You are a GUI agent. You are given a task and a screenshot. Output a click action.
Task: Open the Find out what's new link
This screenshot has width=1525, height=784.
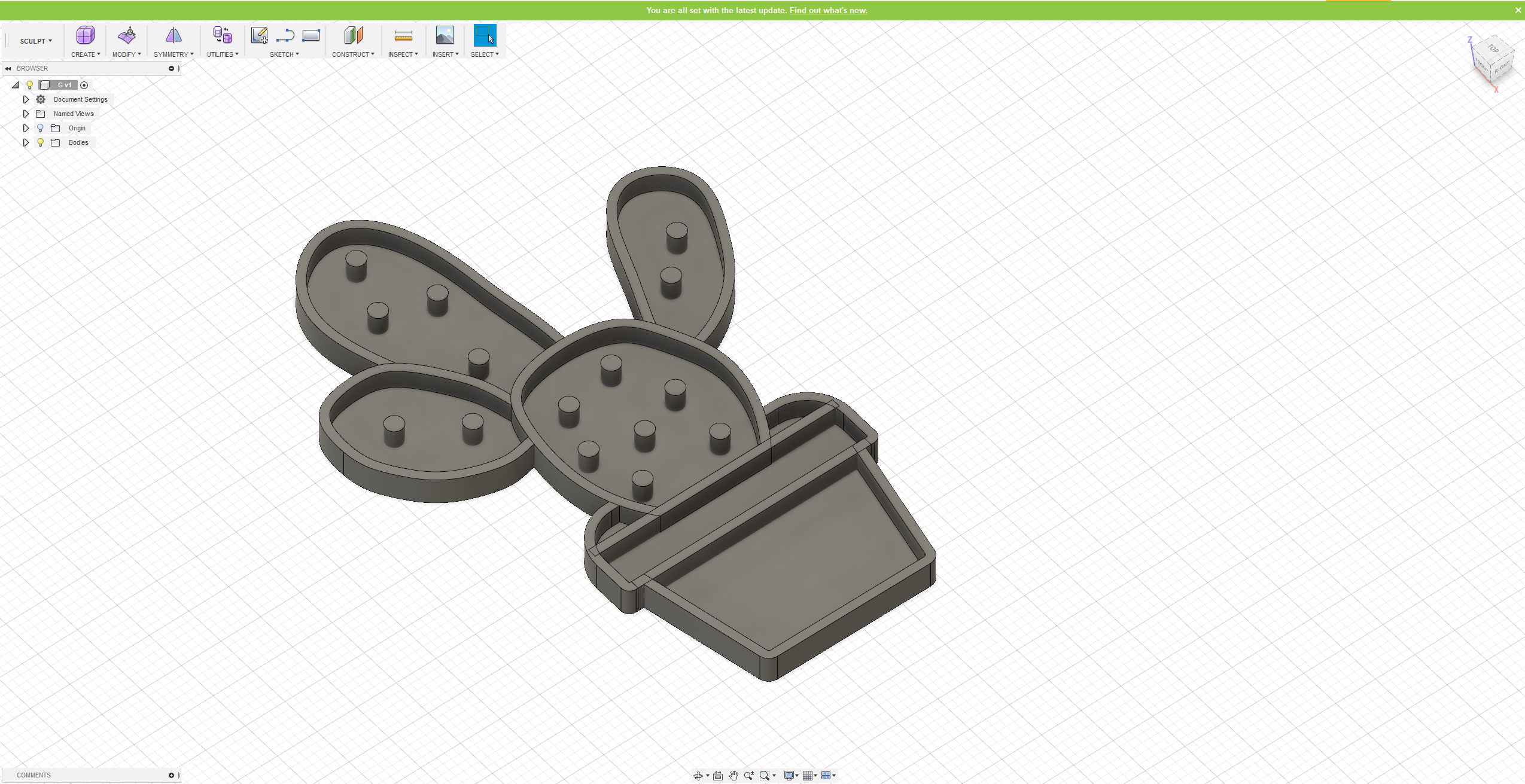[x=828, y=10]
